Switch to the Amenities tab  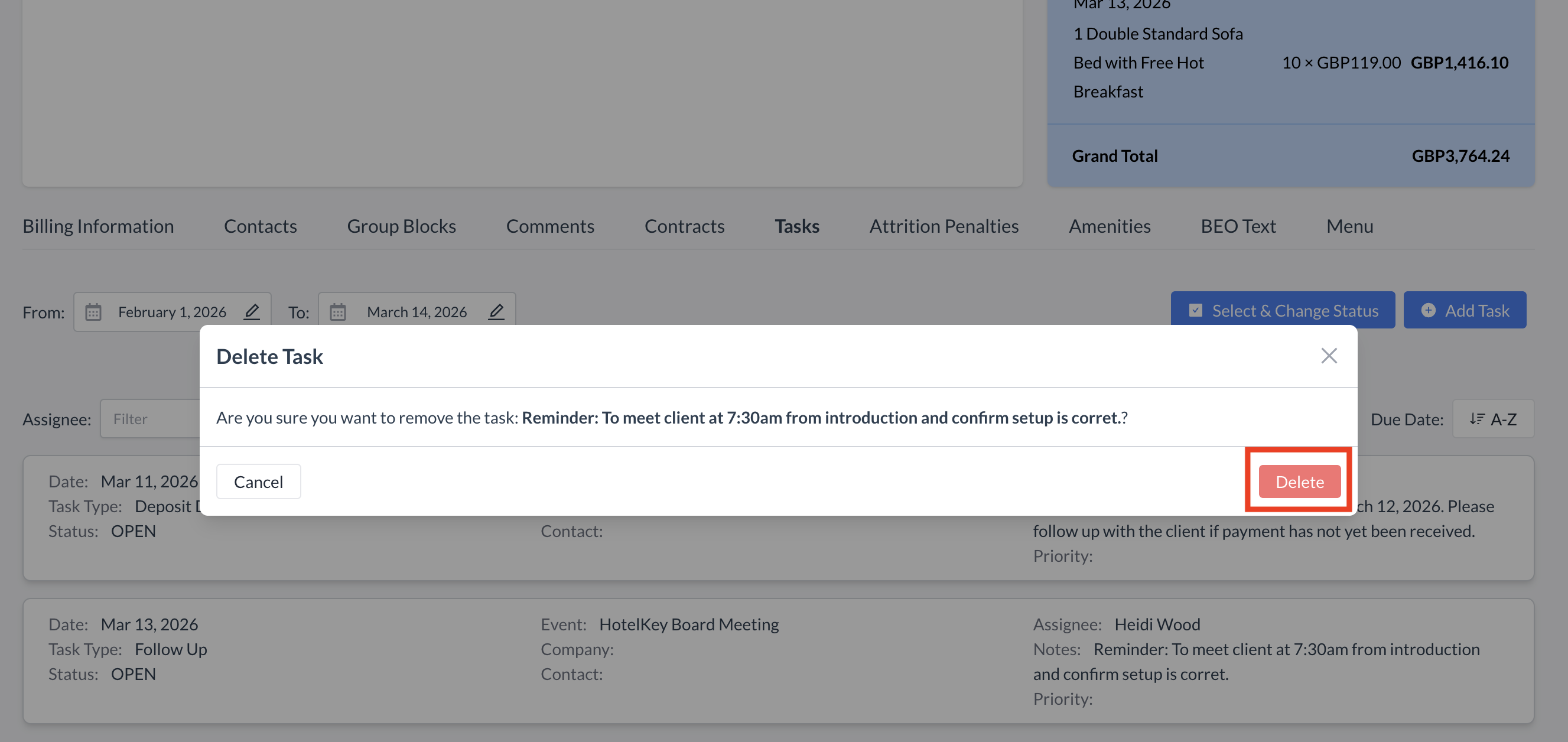click(x=1109, y=226)
